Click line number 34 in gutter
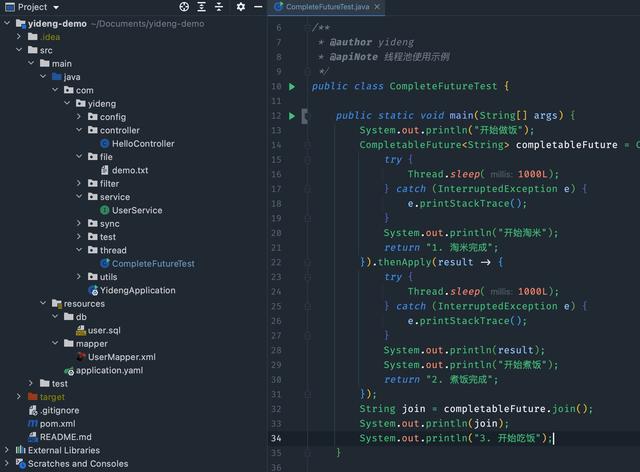This screenshot has width=640, height=472. click(x=276, y=438)
